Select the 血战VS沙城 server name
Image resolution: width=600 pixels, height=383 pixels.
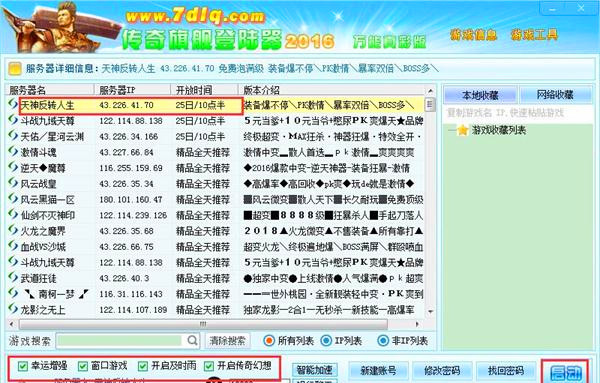(x=43, y=247)
